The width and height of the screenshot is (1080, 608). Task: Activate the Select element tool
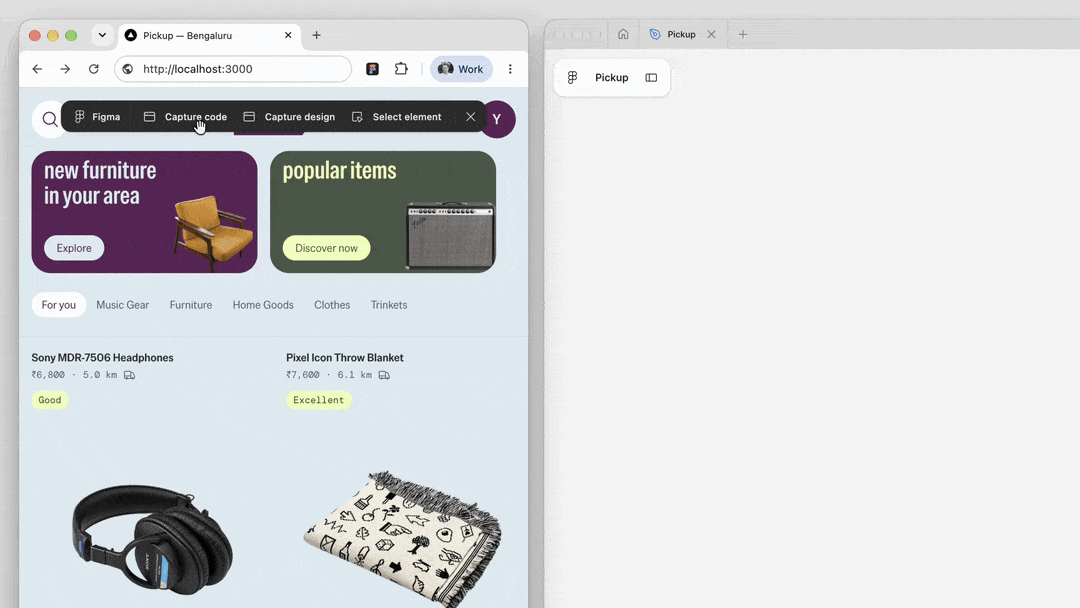[397, 117]
